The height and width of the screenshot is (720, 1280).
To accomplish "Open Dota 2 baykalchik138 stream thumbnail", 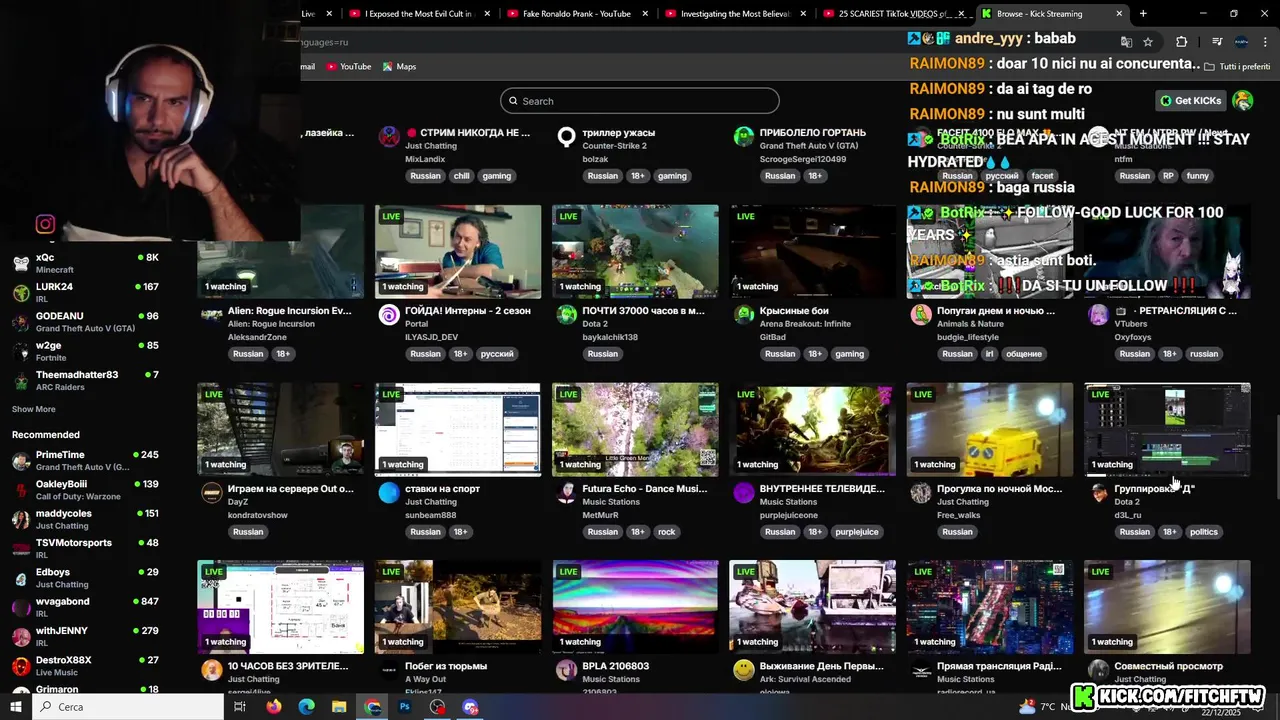I will coord(635,252).
